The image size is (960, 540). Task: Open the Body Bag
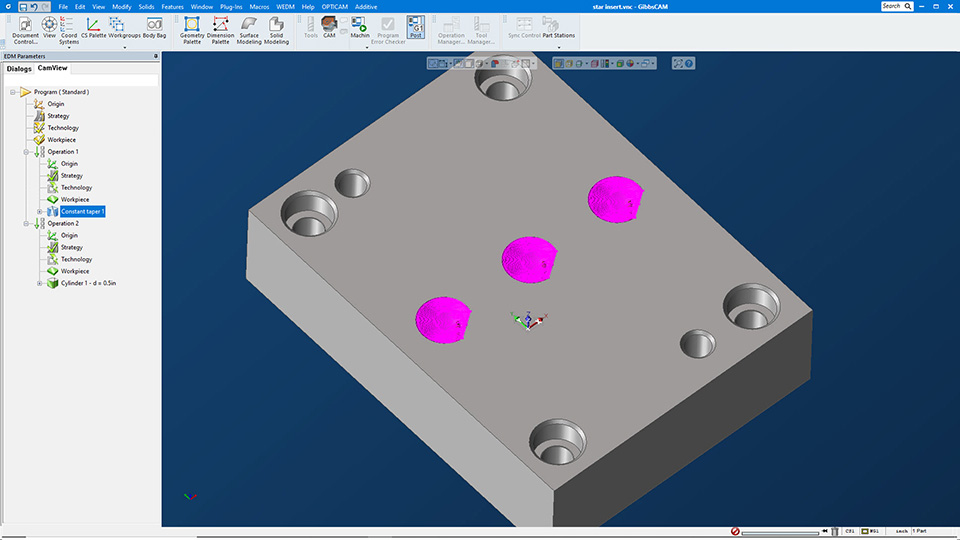pos(154,27)
